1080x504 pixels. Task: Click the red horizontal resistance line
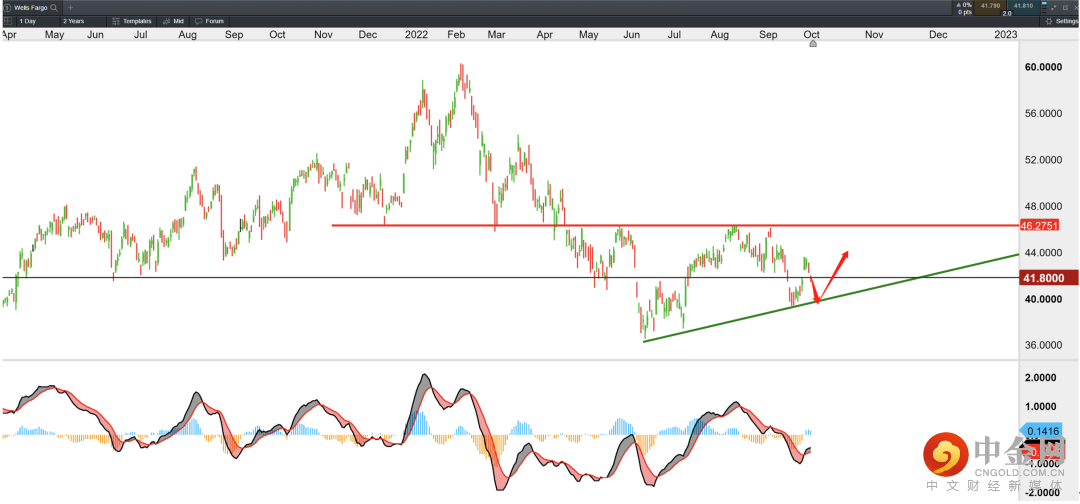pos(675,225)
